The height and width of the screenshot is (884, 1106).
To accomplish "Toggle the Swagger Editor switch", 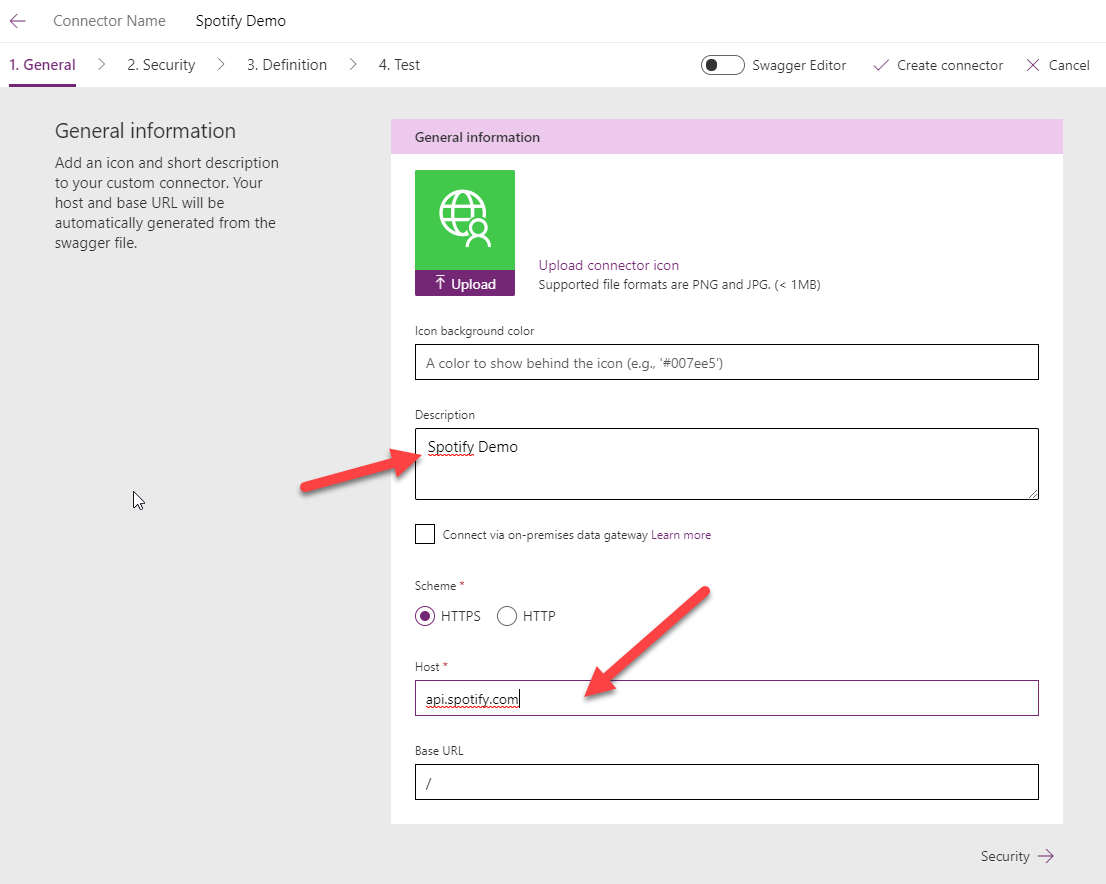I will tap(722, 65).
